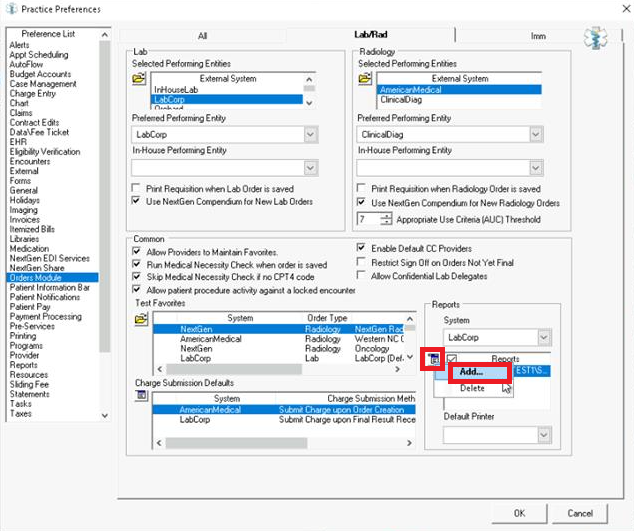
Task: Click Charge Submission Defaults grid icon
Action: 141,395
